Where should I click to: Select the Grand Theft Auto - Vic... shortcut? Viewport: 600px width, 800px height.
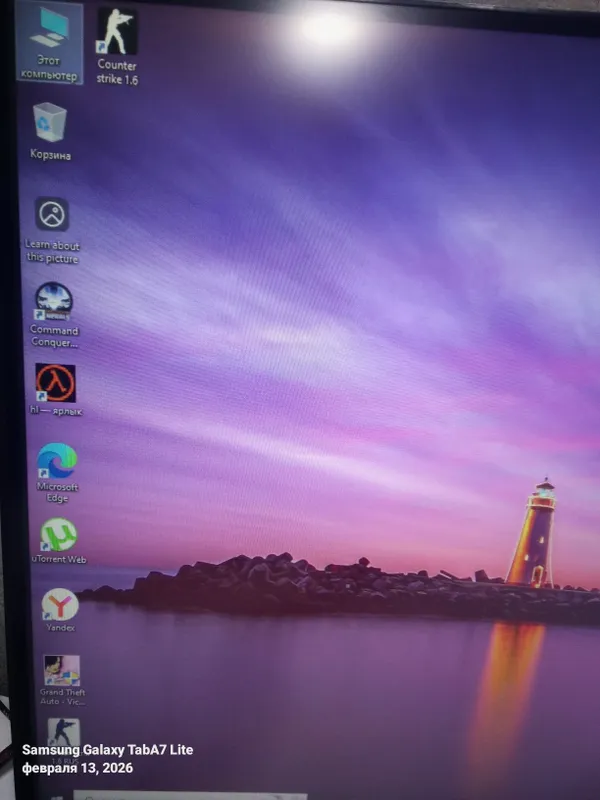coord(62,681)
